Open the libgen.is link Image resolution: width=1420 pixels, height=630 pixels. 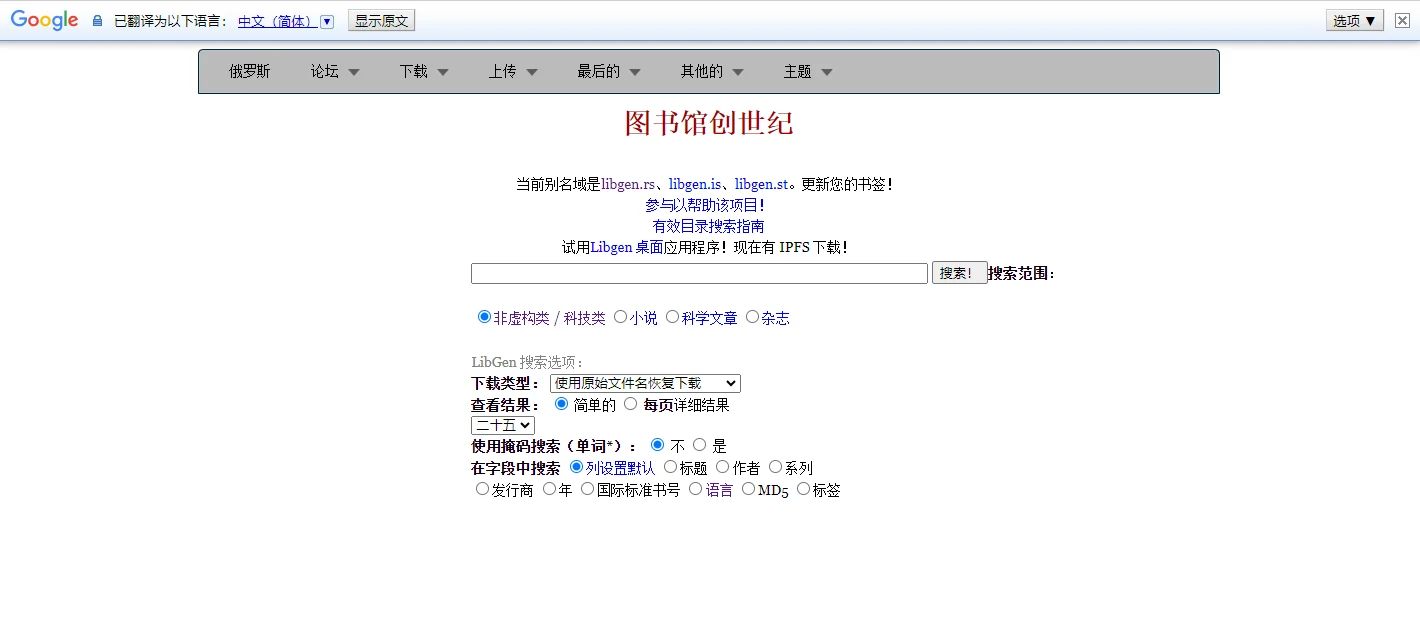[695, 184]
